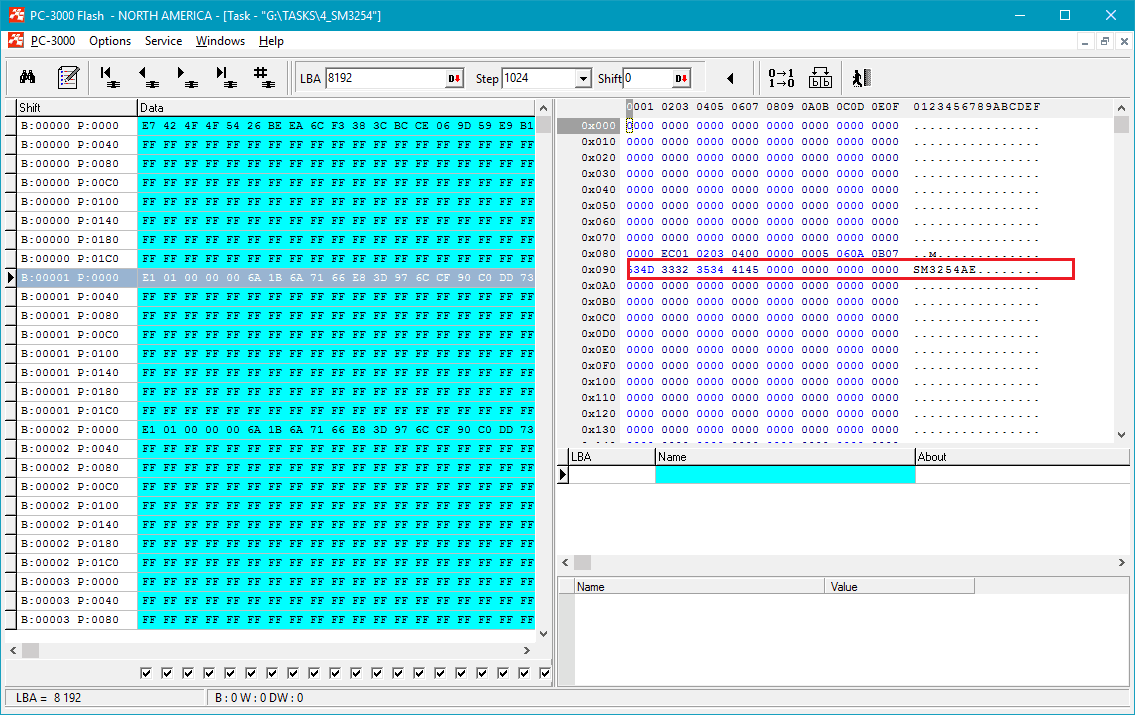The height and width of the screenshot is (715, 1135).
Task: Click hex offset label 0x130
Action: coord(598,430)
